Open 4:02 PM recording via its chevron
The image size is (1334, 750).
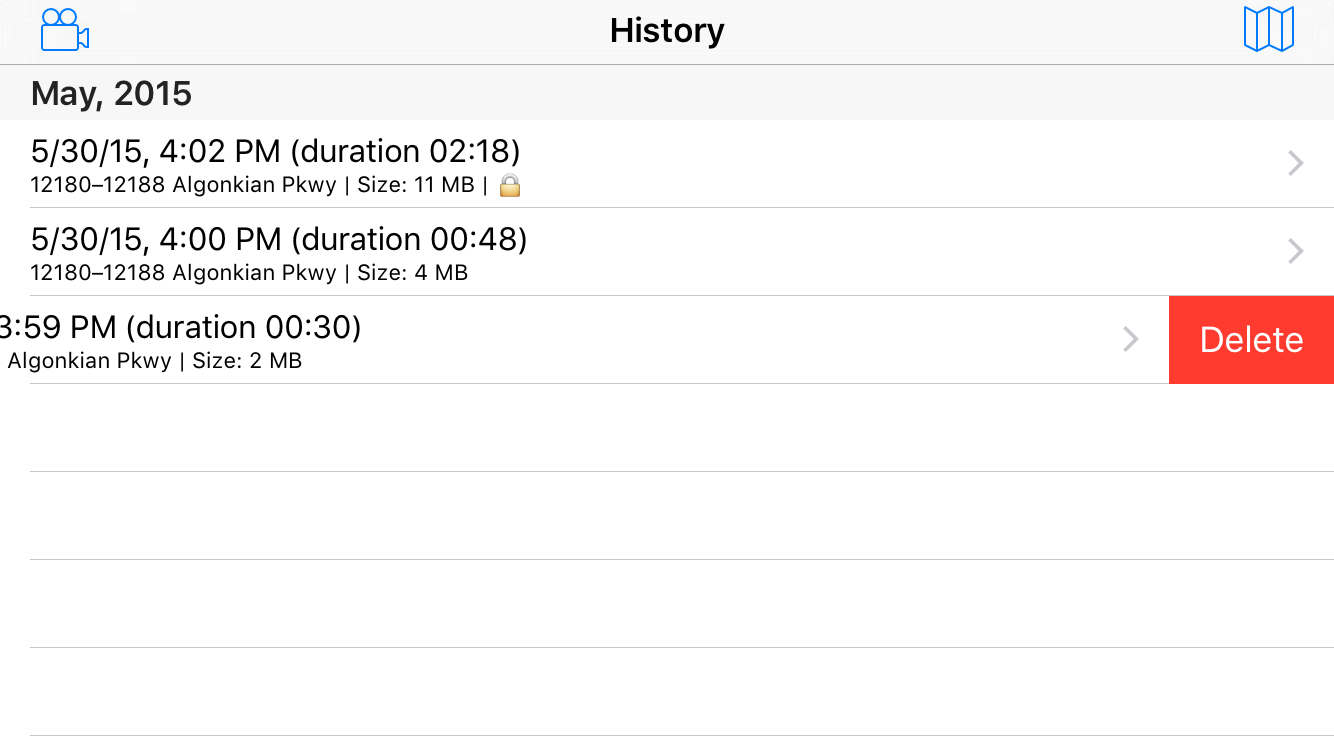click(1295, 163)
